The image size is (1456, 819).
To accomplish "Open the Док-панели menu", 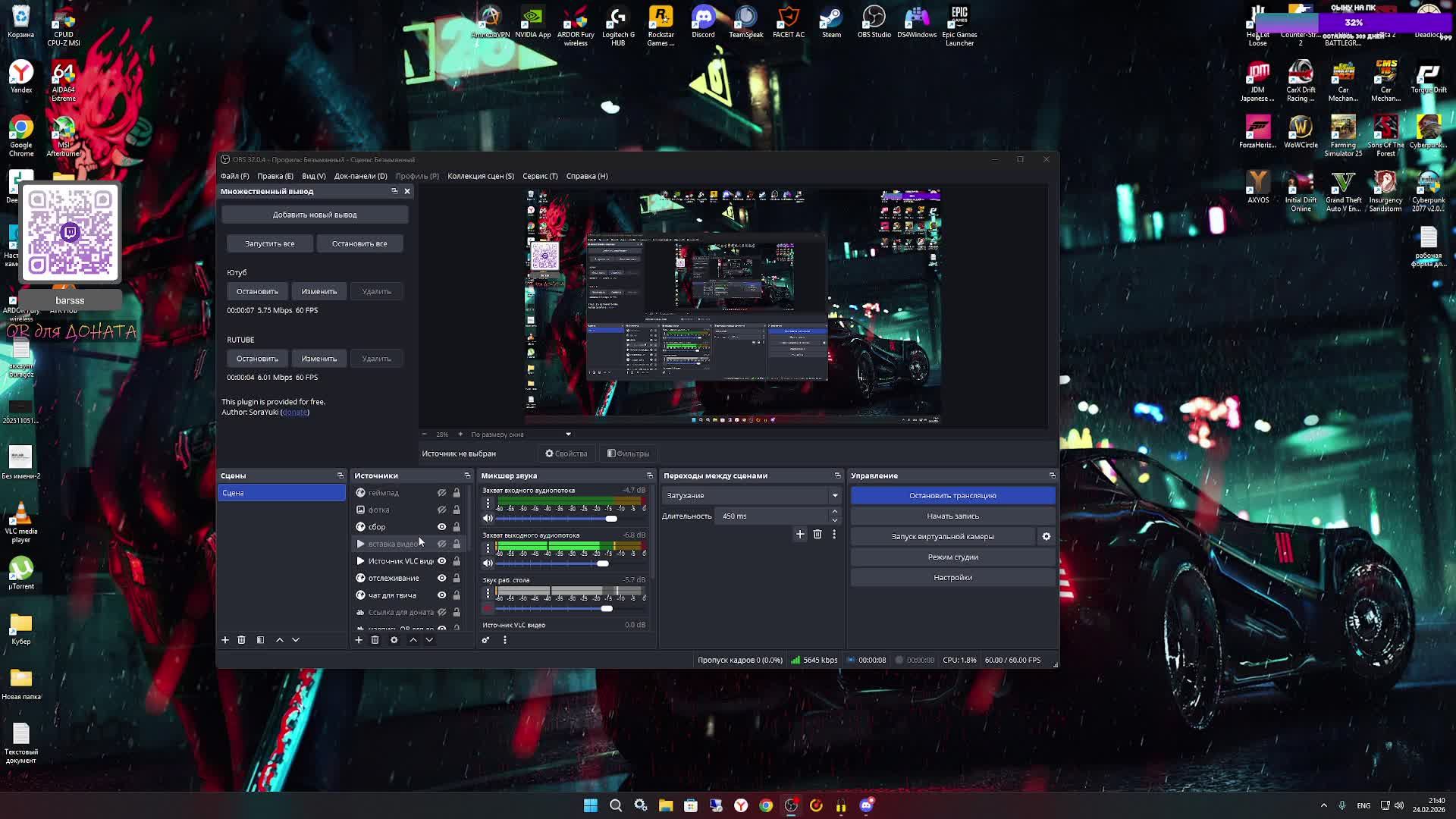I will pyautogui.click(x=360, y=176).
